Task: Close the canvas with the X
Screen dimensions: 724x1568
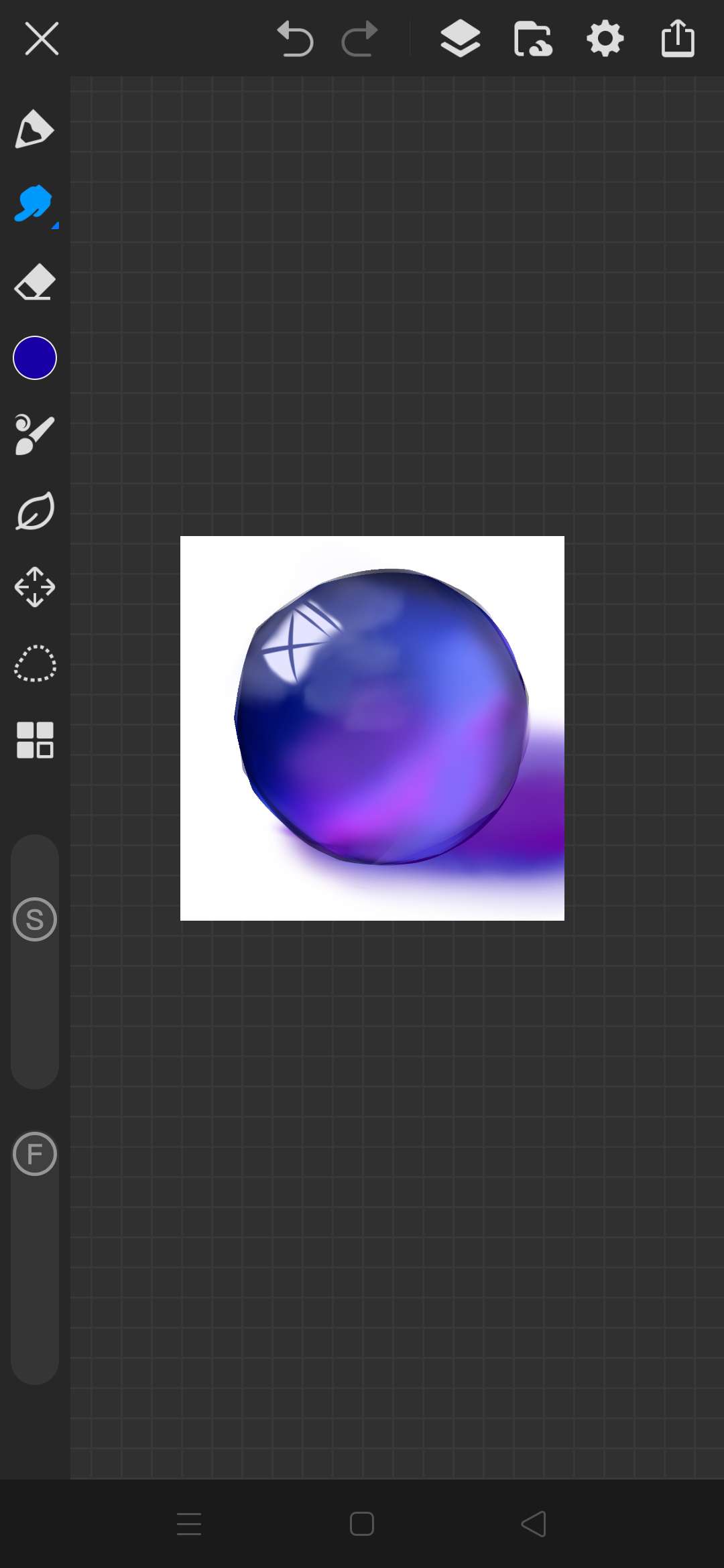Action: click(42, 39)
